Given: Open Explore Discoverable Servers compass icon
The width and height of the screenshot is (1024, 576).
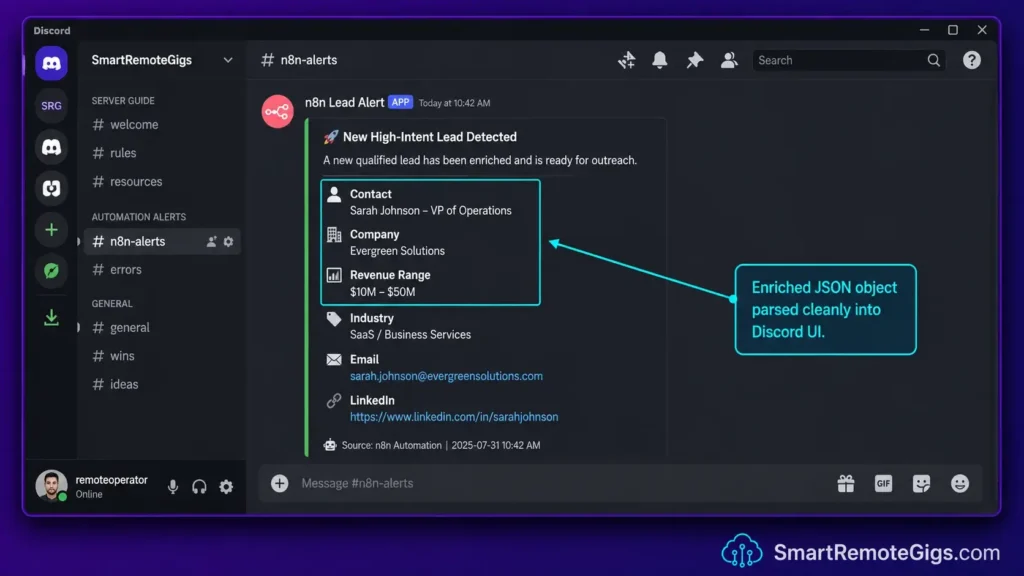Looking at the screenshot, I should pos(51,271).
